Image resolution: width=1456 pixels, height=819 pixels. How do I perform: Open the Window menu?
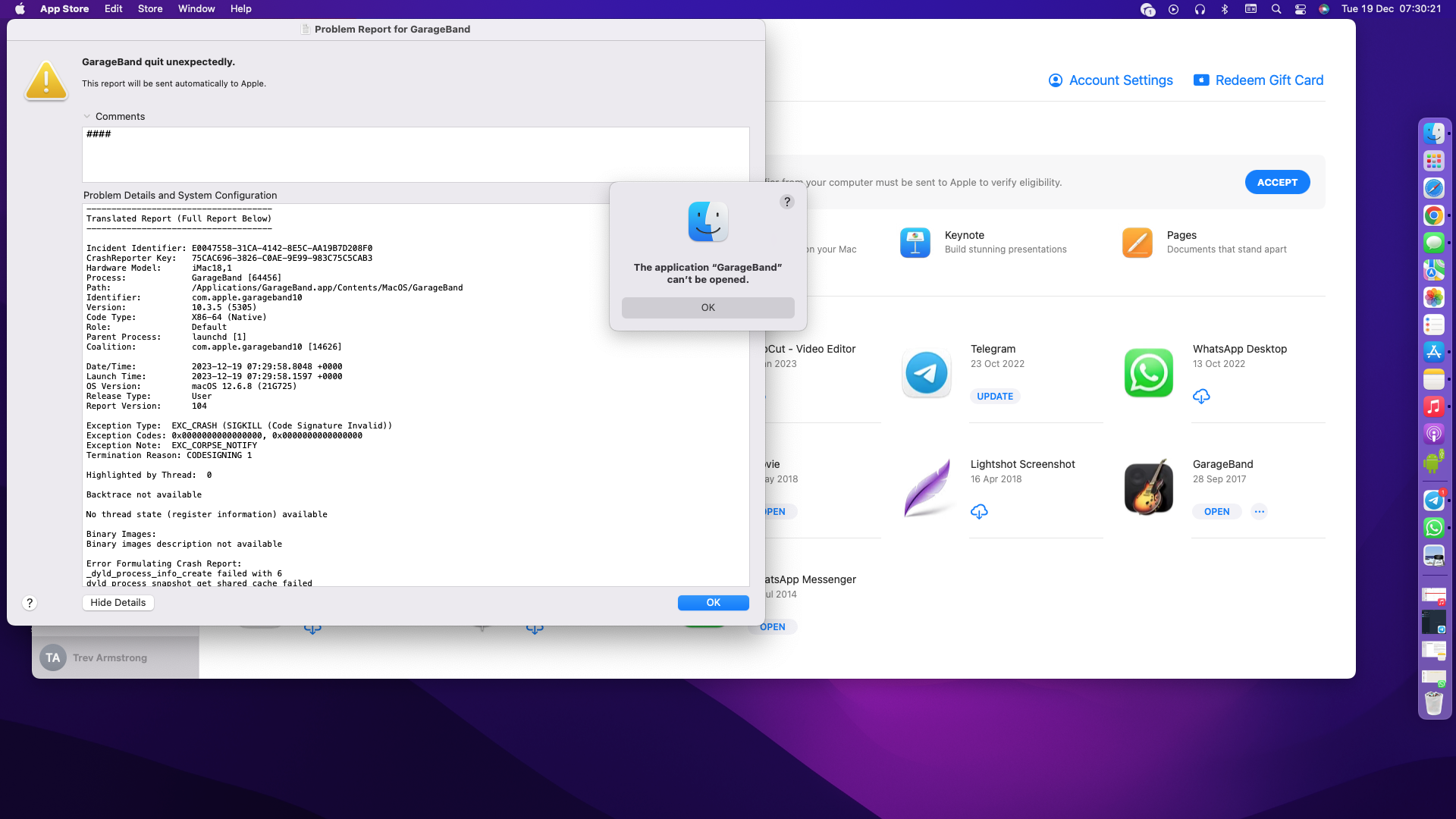point(196,9)
